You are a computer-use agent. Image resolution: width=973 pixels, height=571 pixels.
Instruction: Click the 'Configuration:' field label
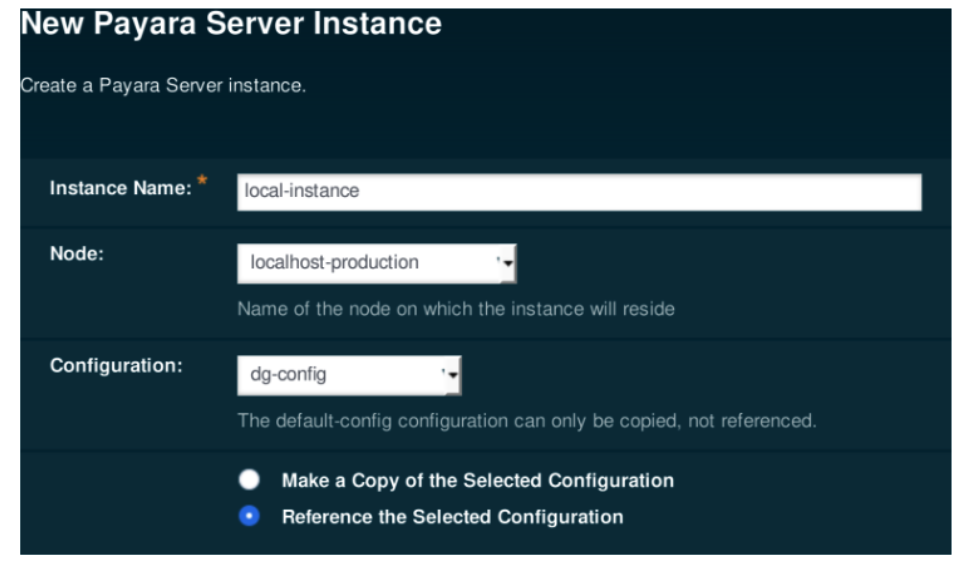click(x=116, y=365)
